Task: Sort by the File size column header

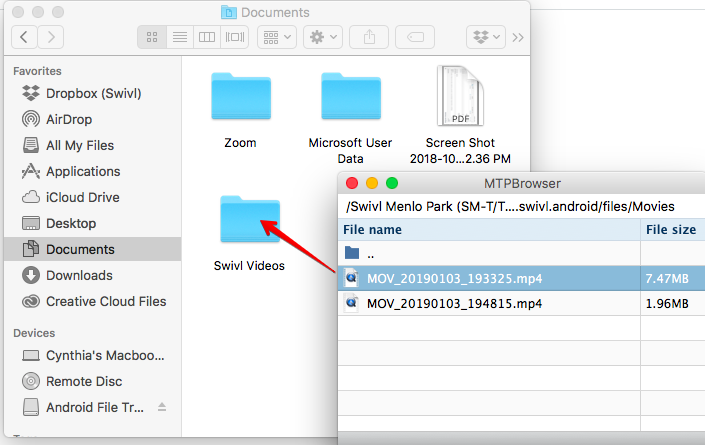Action: tap(671, 229)
